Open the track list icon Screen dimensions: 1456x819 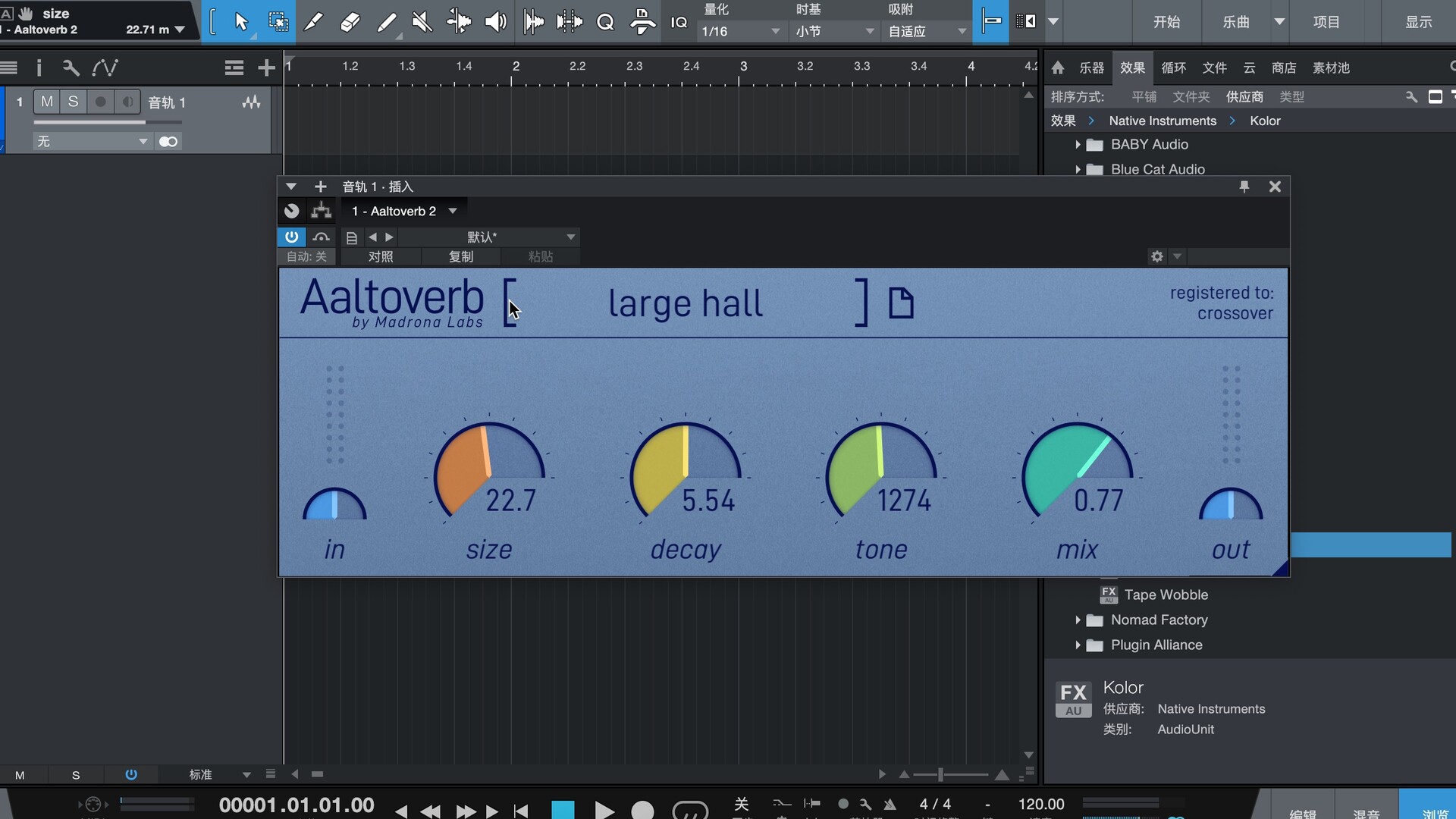coord(234,68)
